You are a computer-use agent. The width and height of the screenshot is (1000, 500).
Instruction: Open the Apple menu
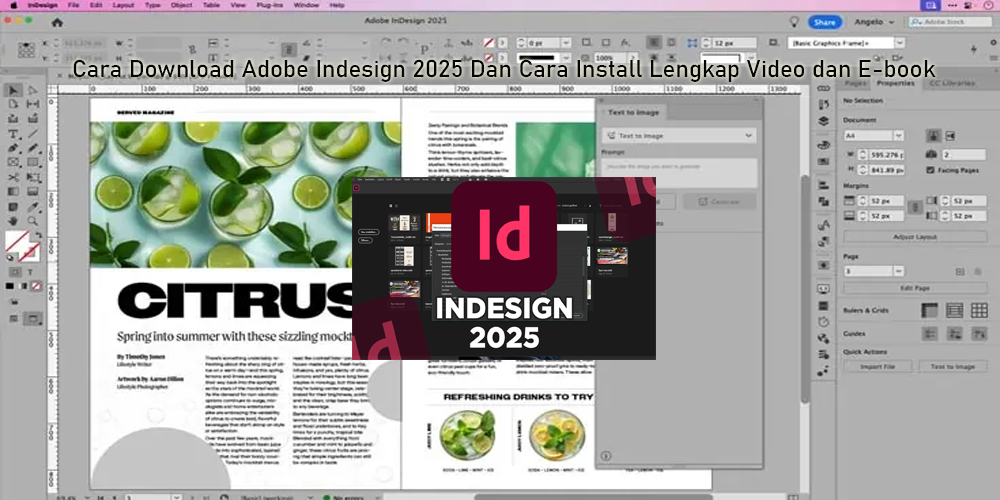tap(13, 5)
